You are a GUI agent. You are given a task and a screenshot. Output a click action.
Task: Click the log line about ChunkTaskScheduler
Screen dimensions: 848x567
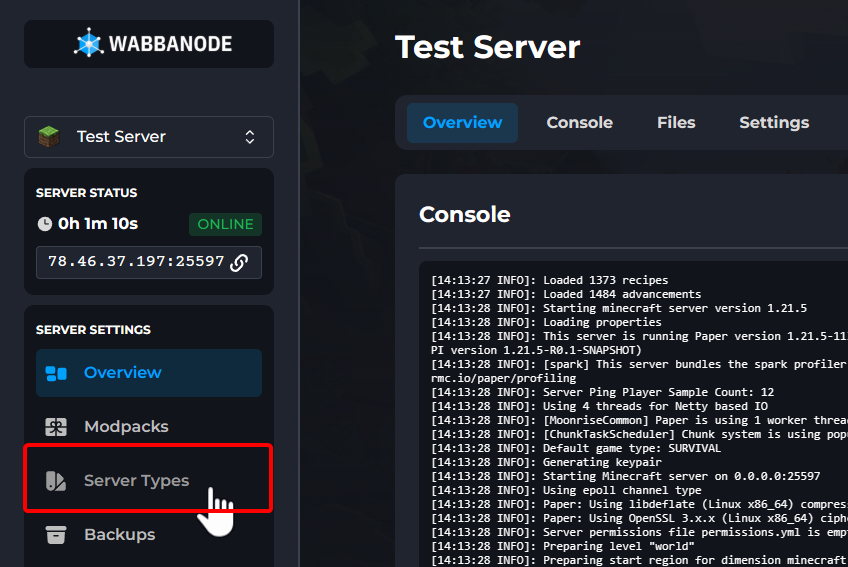tap(639, 434)
